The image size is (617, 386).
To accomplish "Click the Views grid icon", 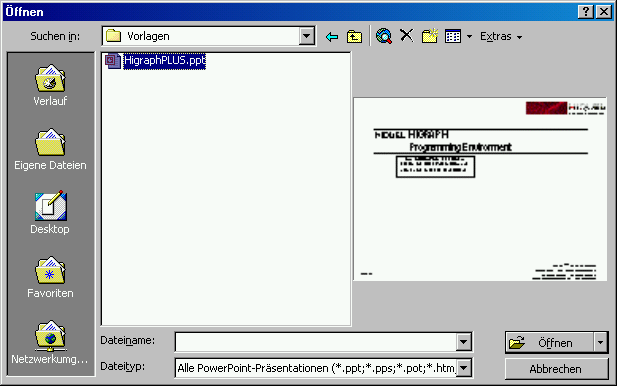I will [453, 37].
